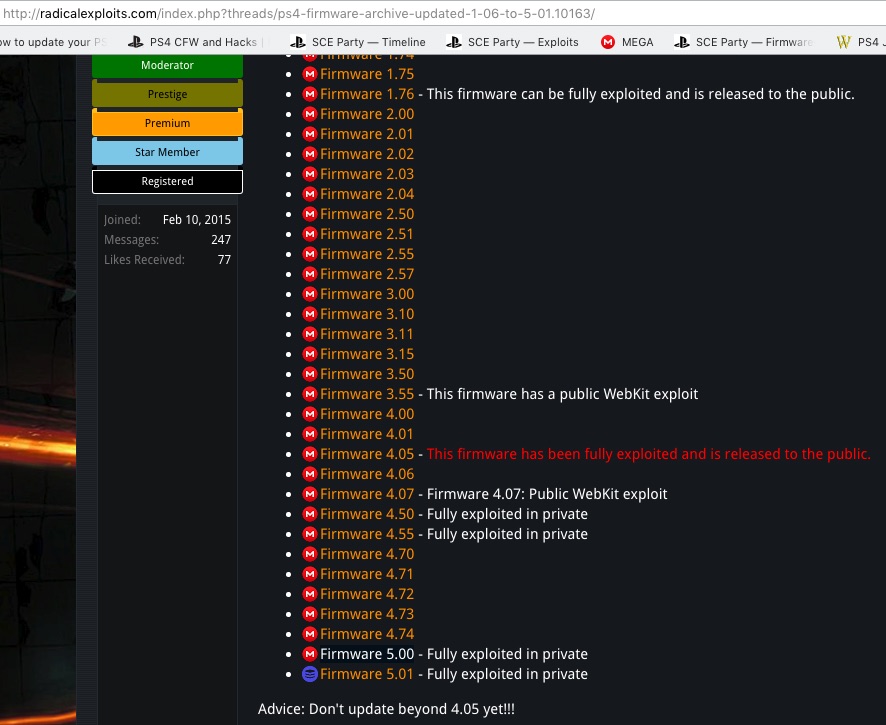Click the blue icon beside Firmware 5.01
Image resolution: width=886 pixels, height=725 pixels.
310,674
